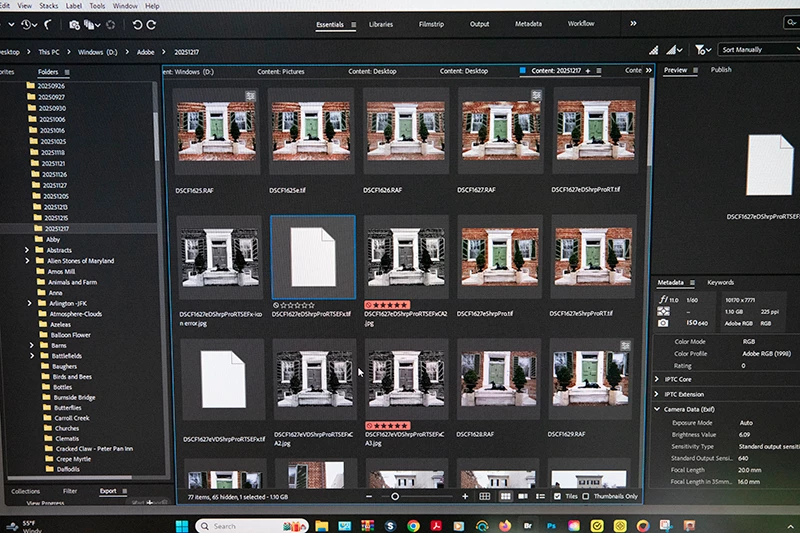This screenshot has height=533, width=800.
Task: Open the recent files clock dropdown
Action: [29, 24]
